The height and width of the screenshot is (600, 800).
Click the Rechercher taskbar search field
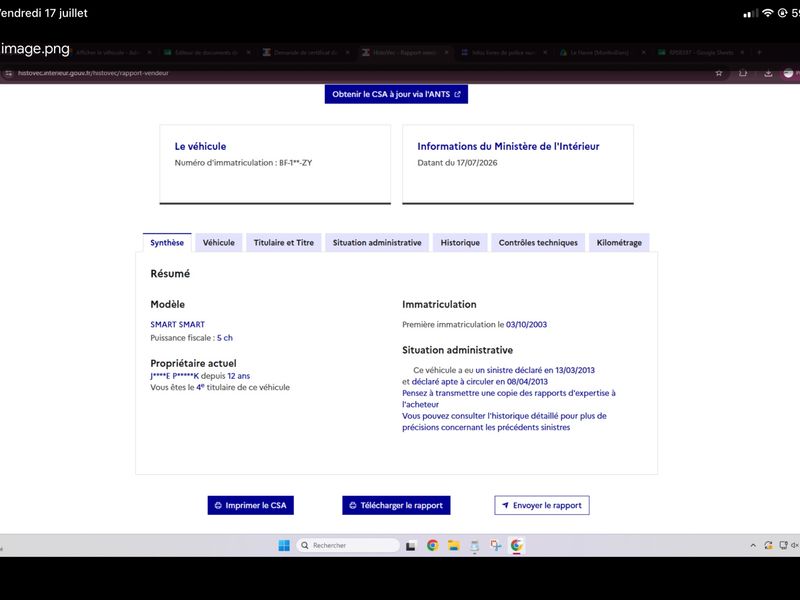348,545
